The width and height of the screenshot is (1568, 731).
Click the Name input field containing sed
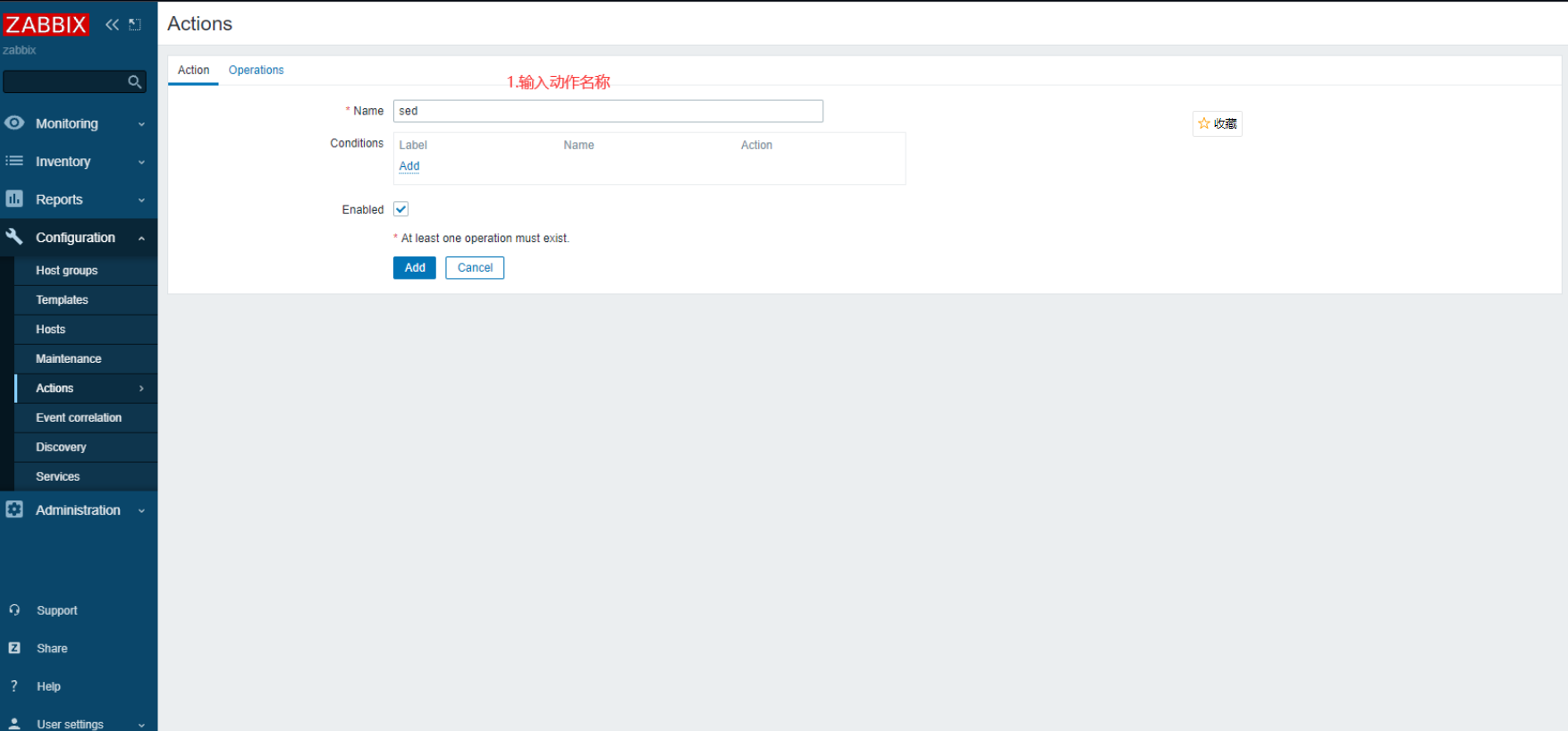tap(608, 111)
